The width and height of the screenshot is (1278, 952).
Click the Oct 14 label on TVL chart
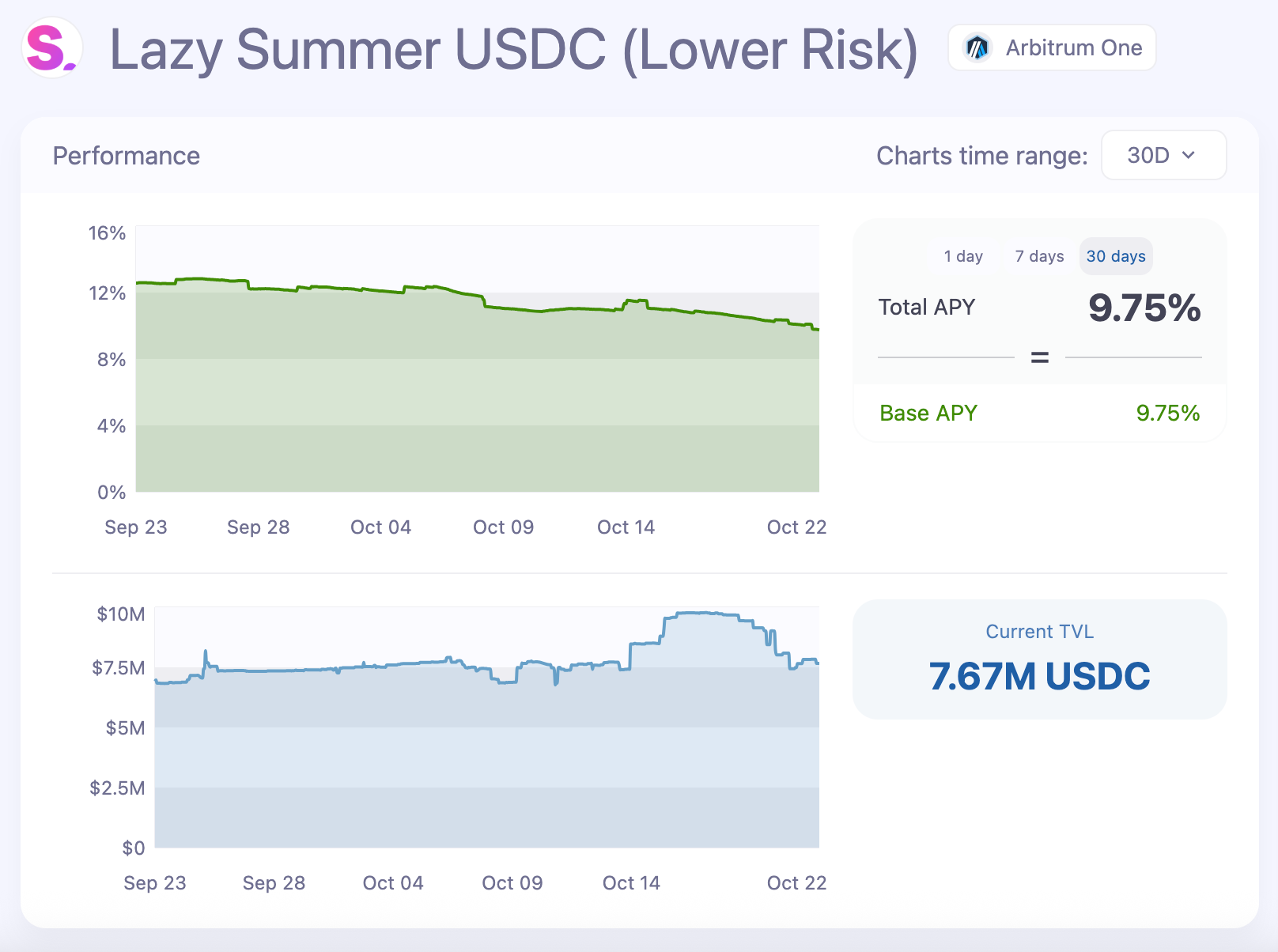coord(631,883)
